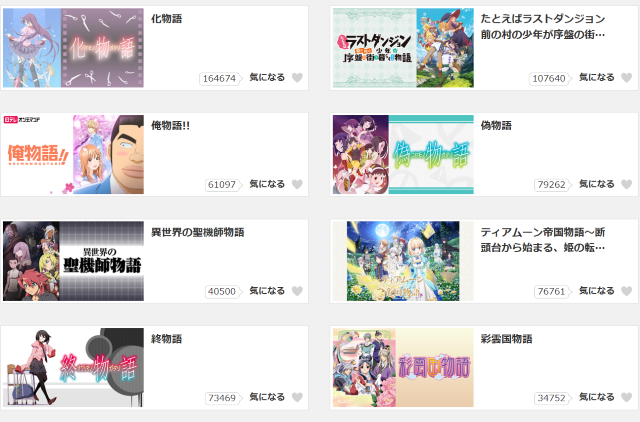Favorite ティアムーン帝国物語 with its heart icon

click(x=627, y=291)
